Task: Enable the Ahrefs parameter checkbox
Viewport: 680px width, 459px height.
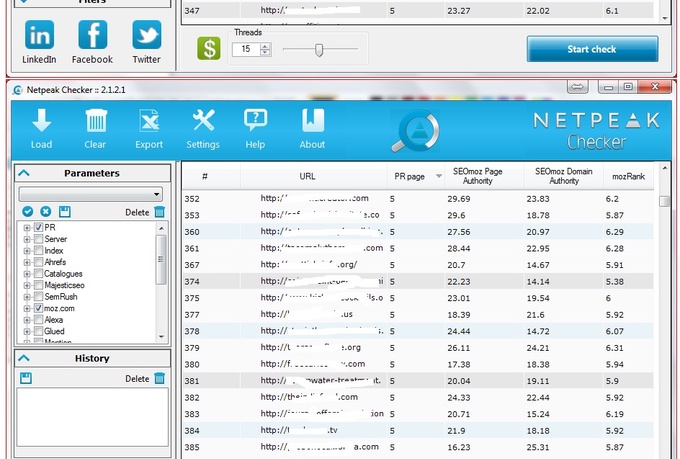Action: coord(38,262)
